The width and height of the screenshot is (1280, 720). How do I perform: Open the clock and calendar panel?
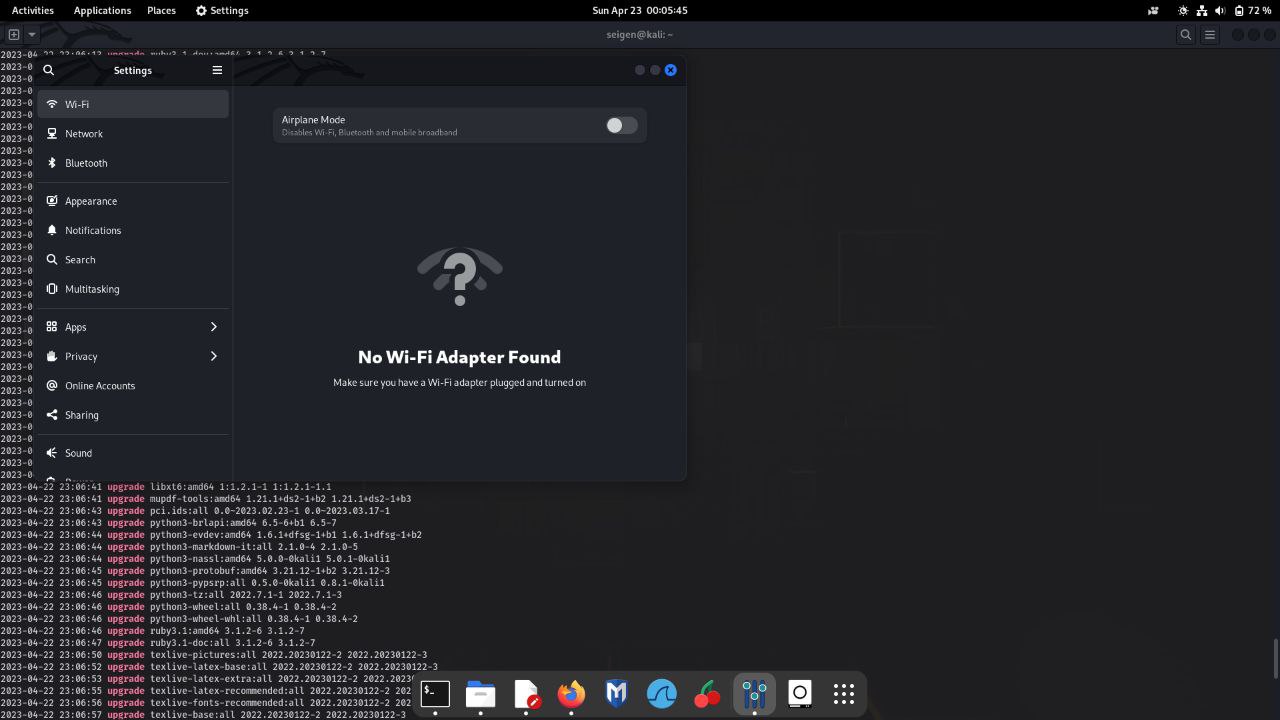click(639, 10)
